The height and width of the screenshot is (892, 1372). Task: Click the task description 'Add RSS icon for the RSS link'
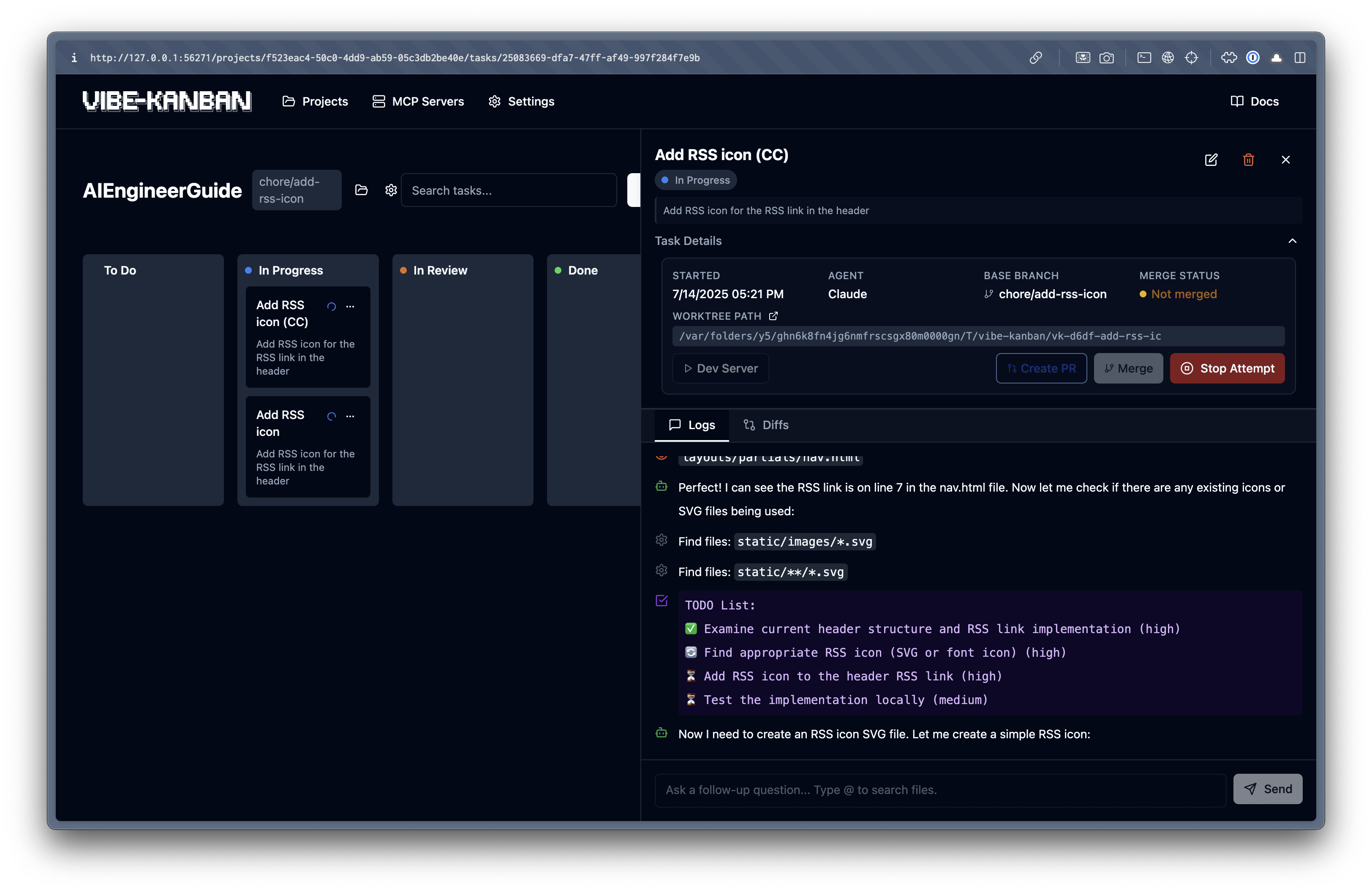[765, 210]
